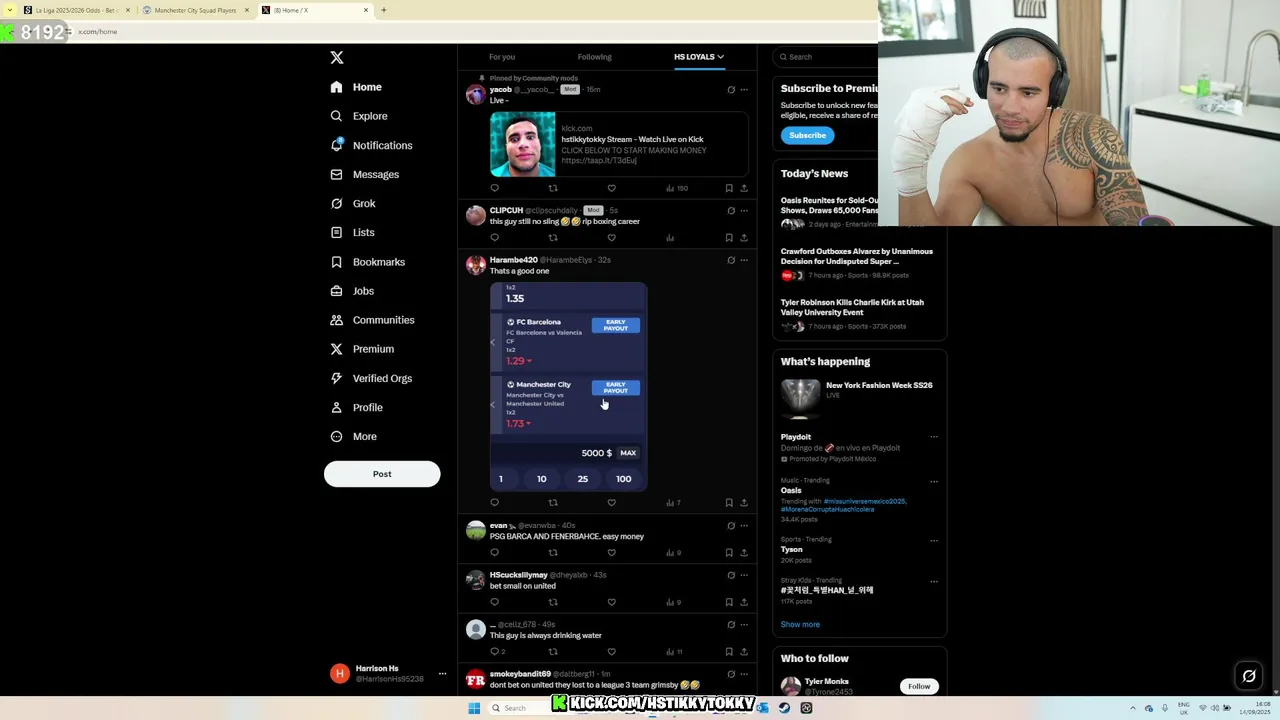Open Notifications in the sidebar
This screenshot has width=1280, height=720.
tap(371, 145)
